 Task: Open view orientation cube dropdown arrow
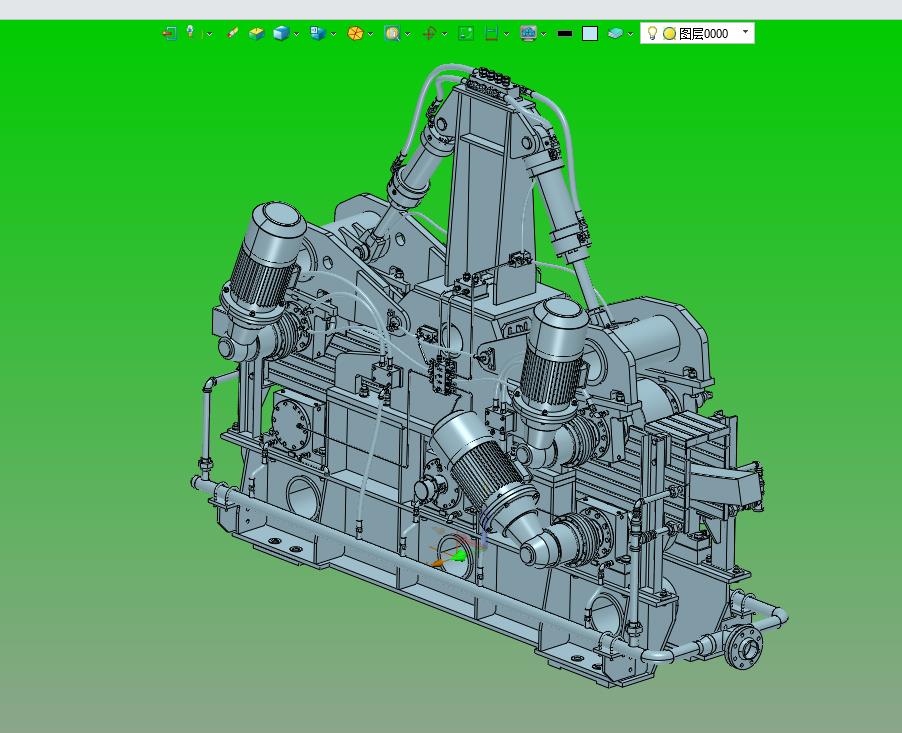point(334,34)
